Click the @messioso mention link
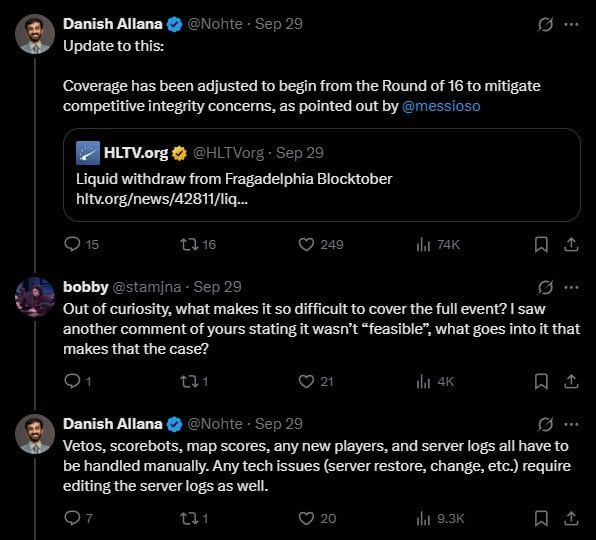 (x=441, y=106)
